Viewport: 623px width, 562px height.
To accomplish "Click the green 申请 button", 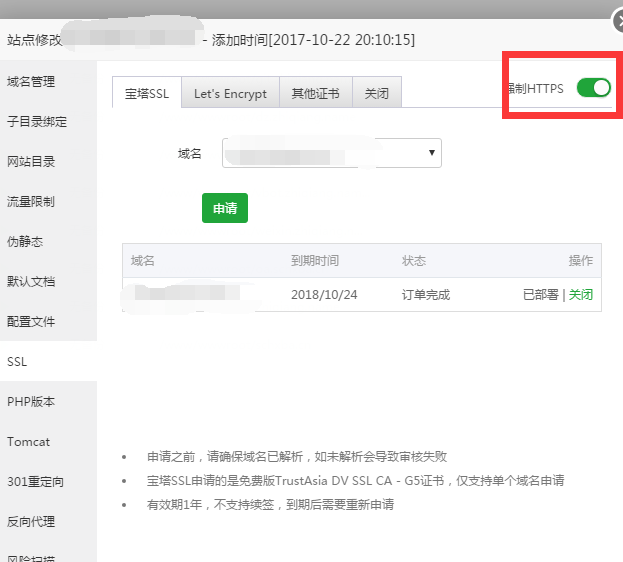I will click(225, 208).
